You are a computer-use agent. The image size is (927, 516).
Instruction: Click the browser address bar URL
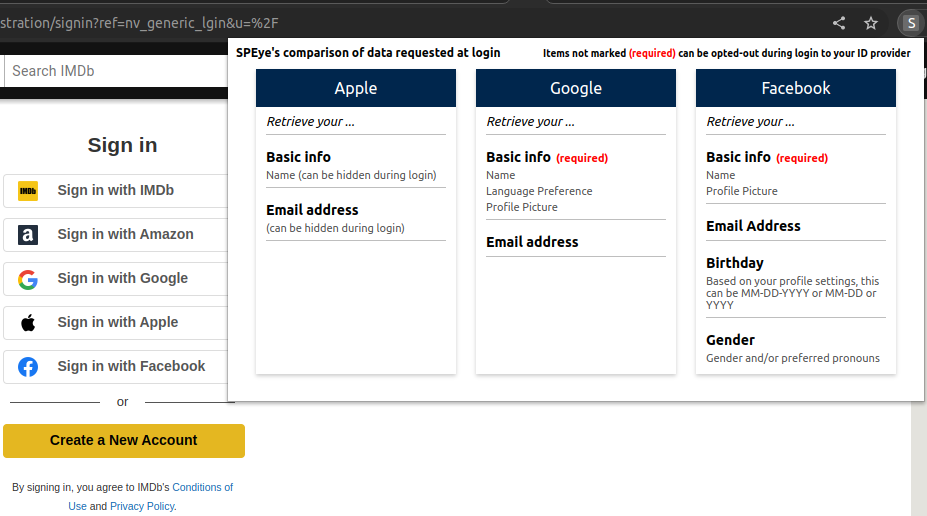point(139,23)
